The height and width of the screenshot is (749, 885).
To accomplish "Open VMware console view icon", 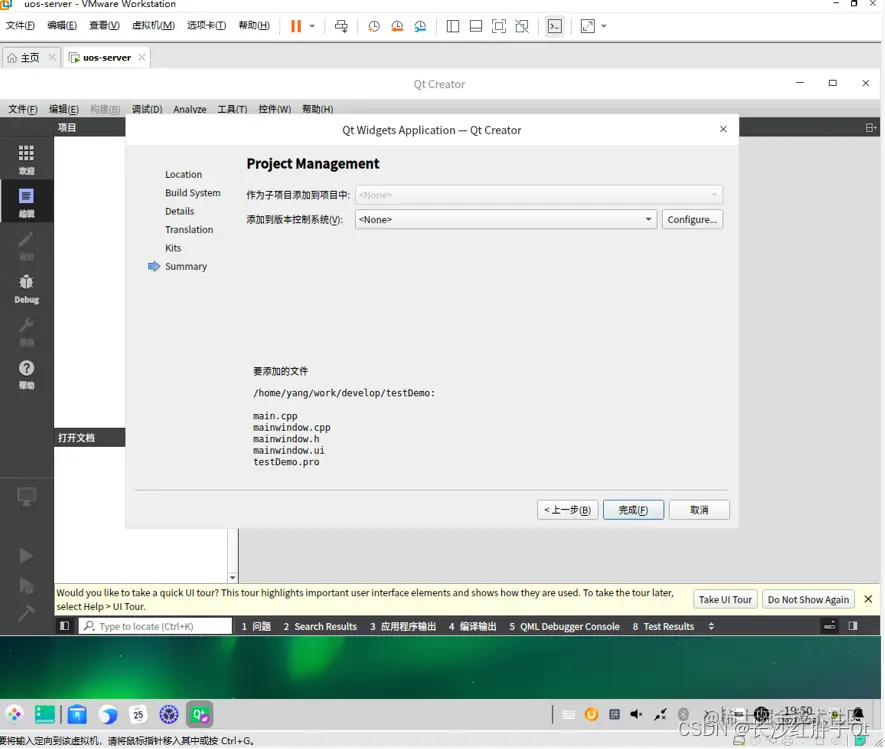I will coord(555,26).
